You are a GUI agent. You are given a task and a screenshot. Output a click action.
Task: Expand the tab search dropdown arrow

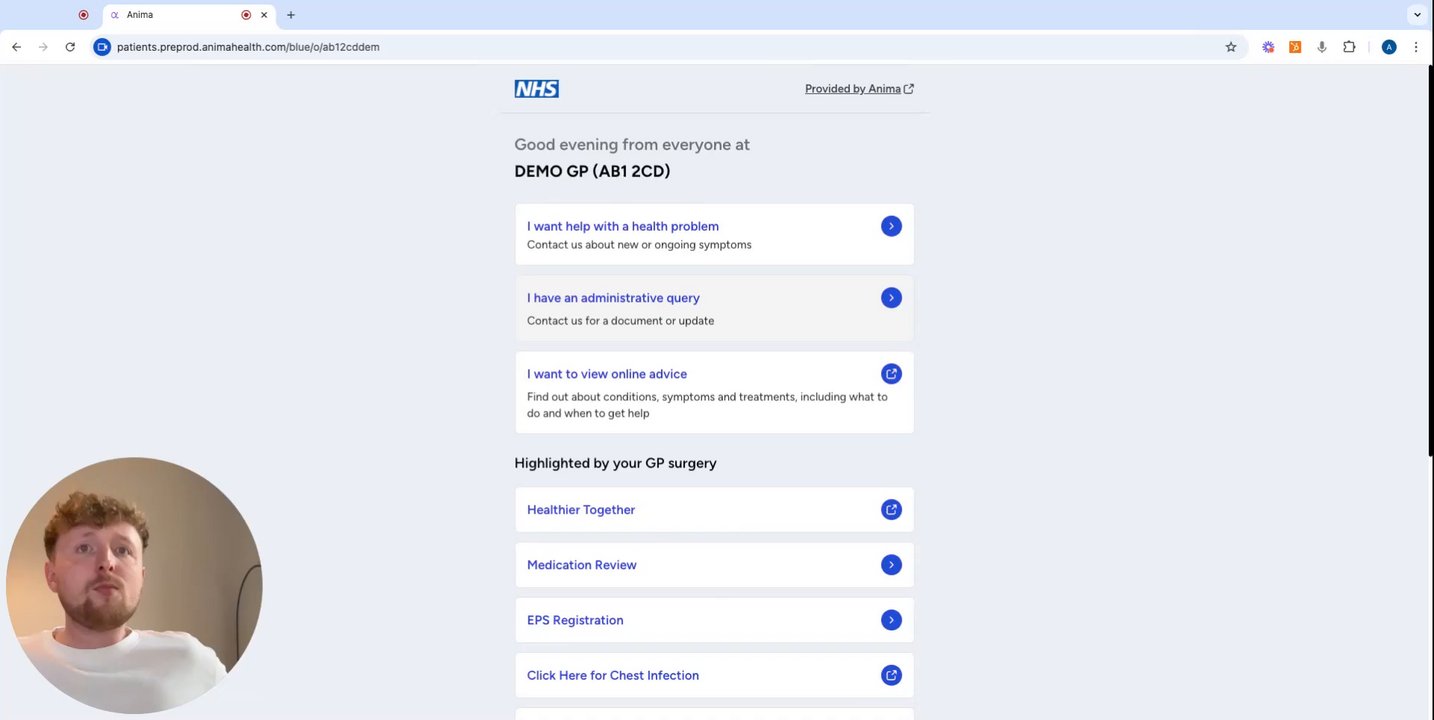[1417, 15]
